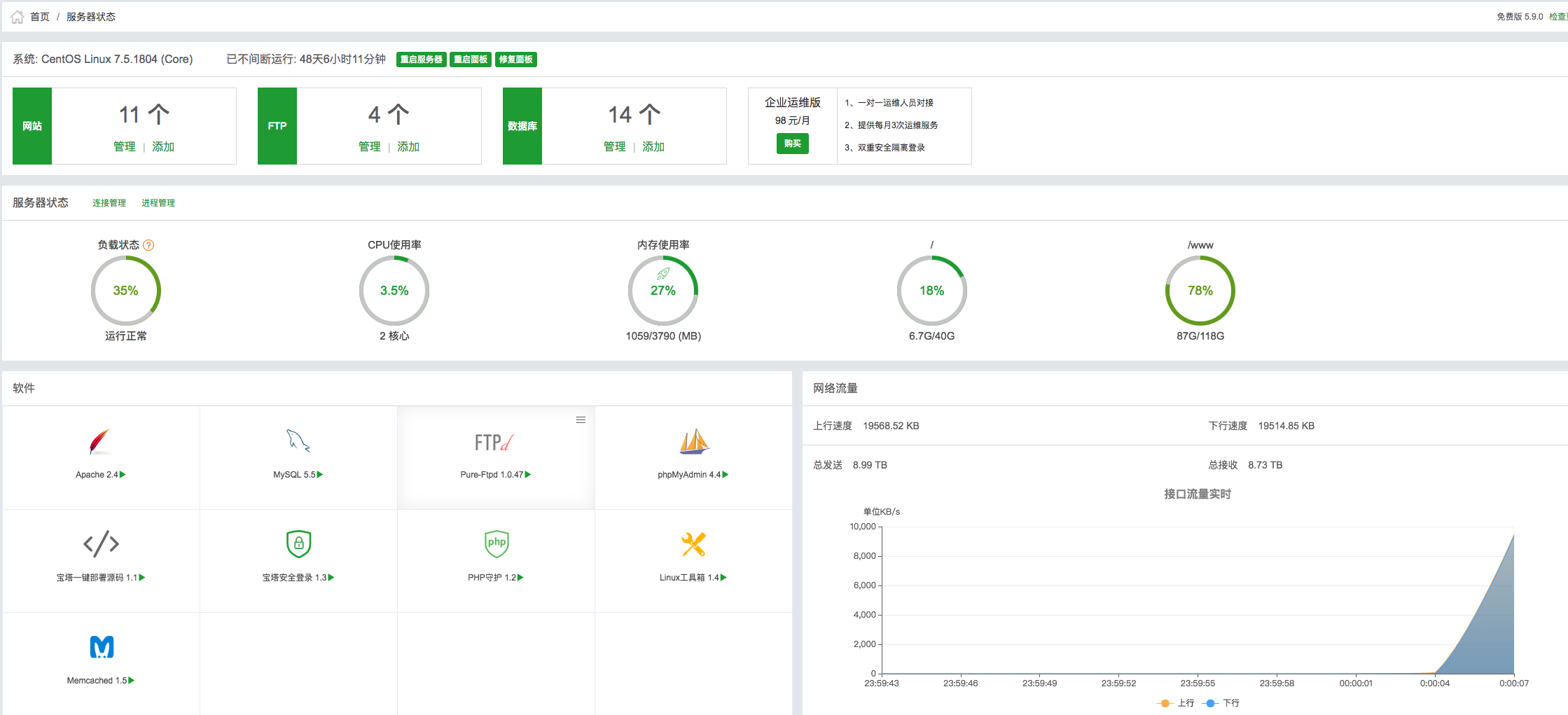Switch to the 进程管理 tab
Viewport: 1568px width, 715px height.
pos(159,202)
